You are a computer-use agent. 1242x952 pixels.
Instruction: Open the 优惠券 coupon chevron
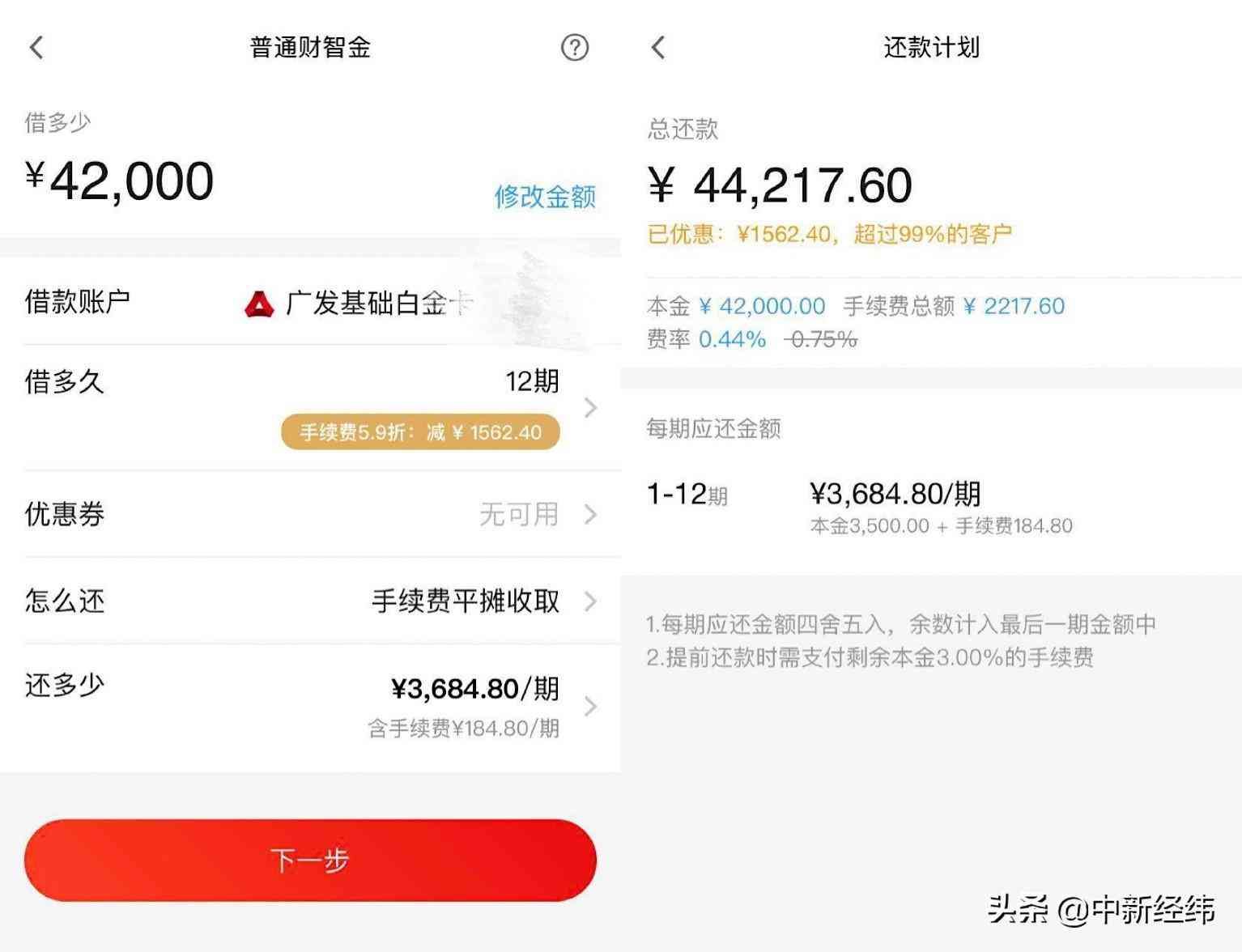click(590, 514)
